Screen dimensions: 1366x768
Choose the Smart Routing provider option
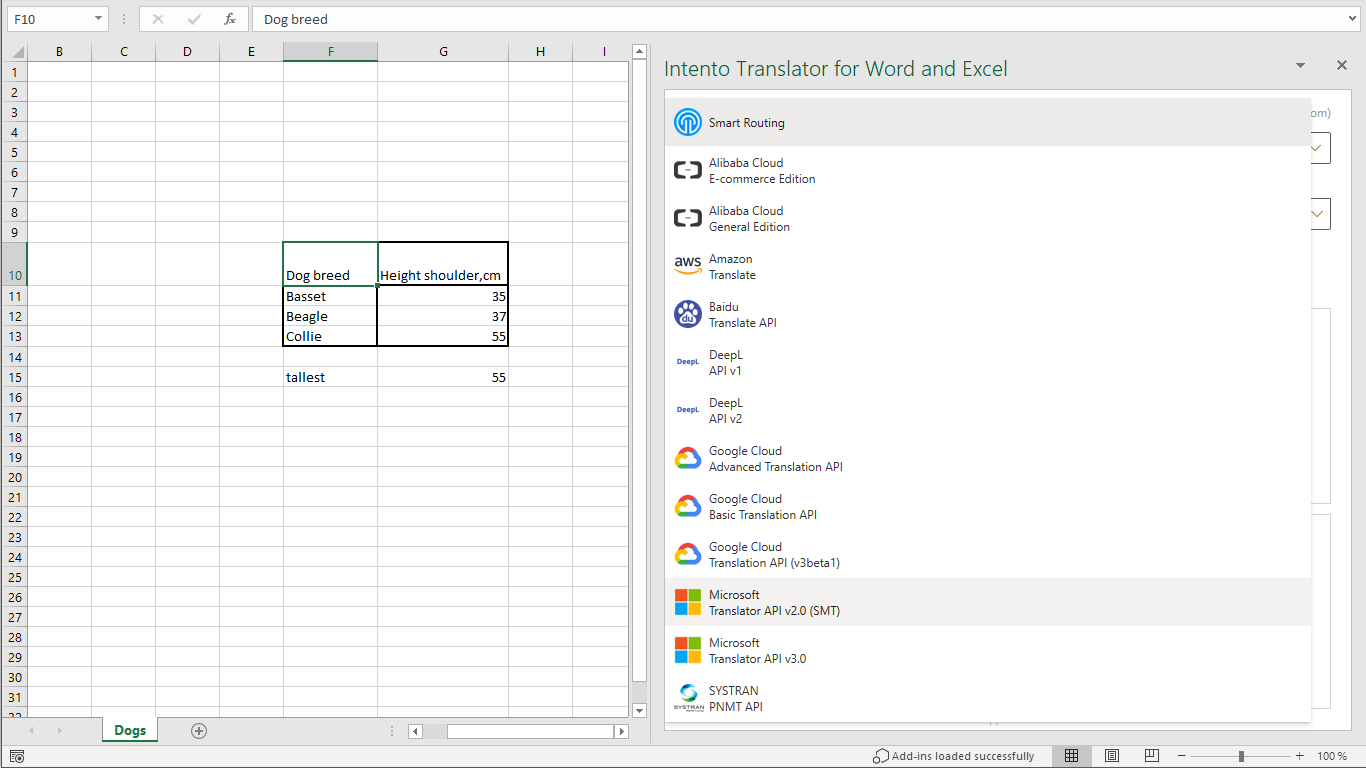987,122
